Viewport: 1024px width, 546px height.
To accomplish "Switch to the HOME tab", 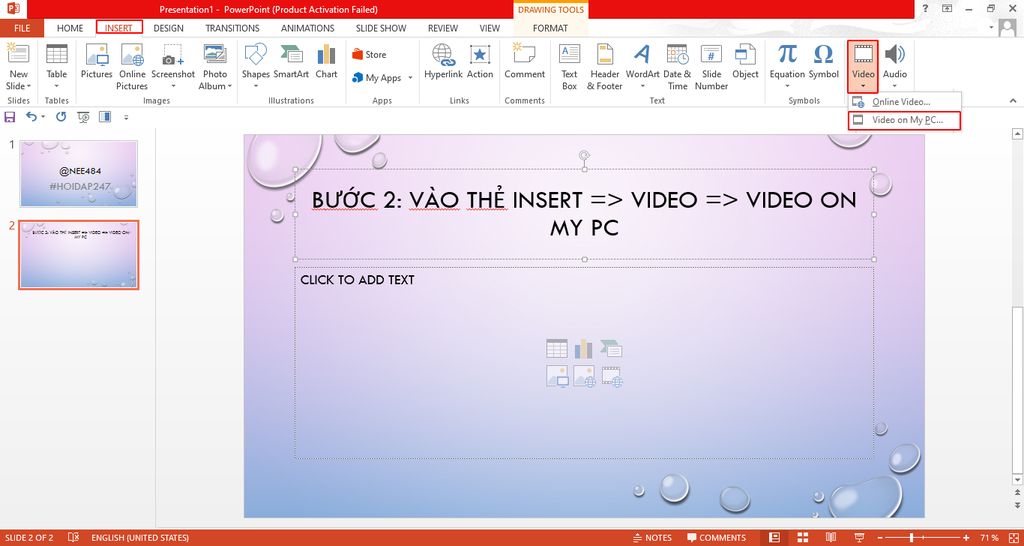I will pyautogui.click(x=70, y=28).
